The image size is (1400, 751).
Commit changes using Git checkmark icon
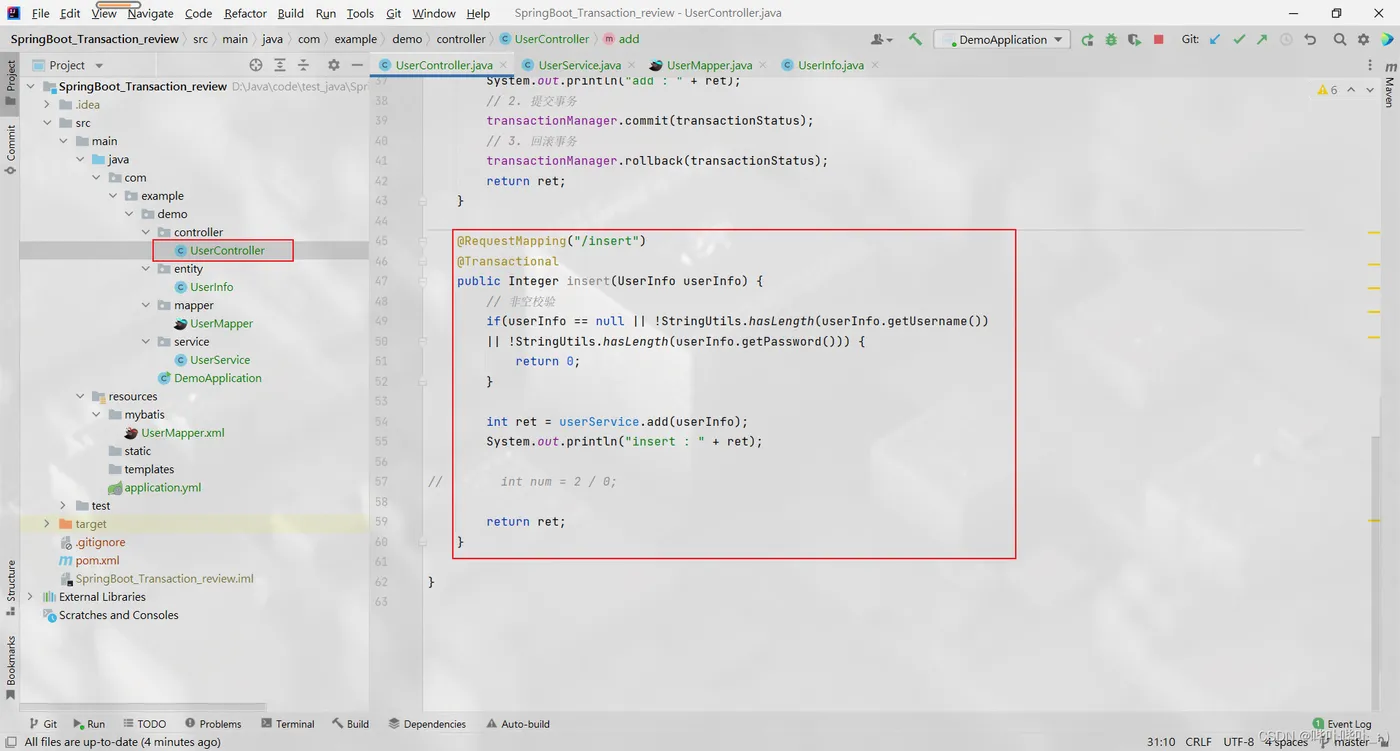[1239, 39]
